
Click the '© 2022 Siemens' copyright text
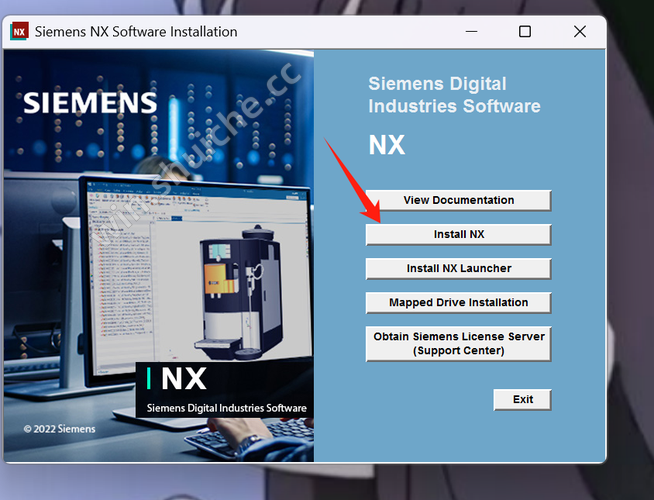tap(60, 429)
